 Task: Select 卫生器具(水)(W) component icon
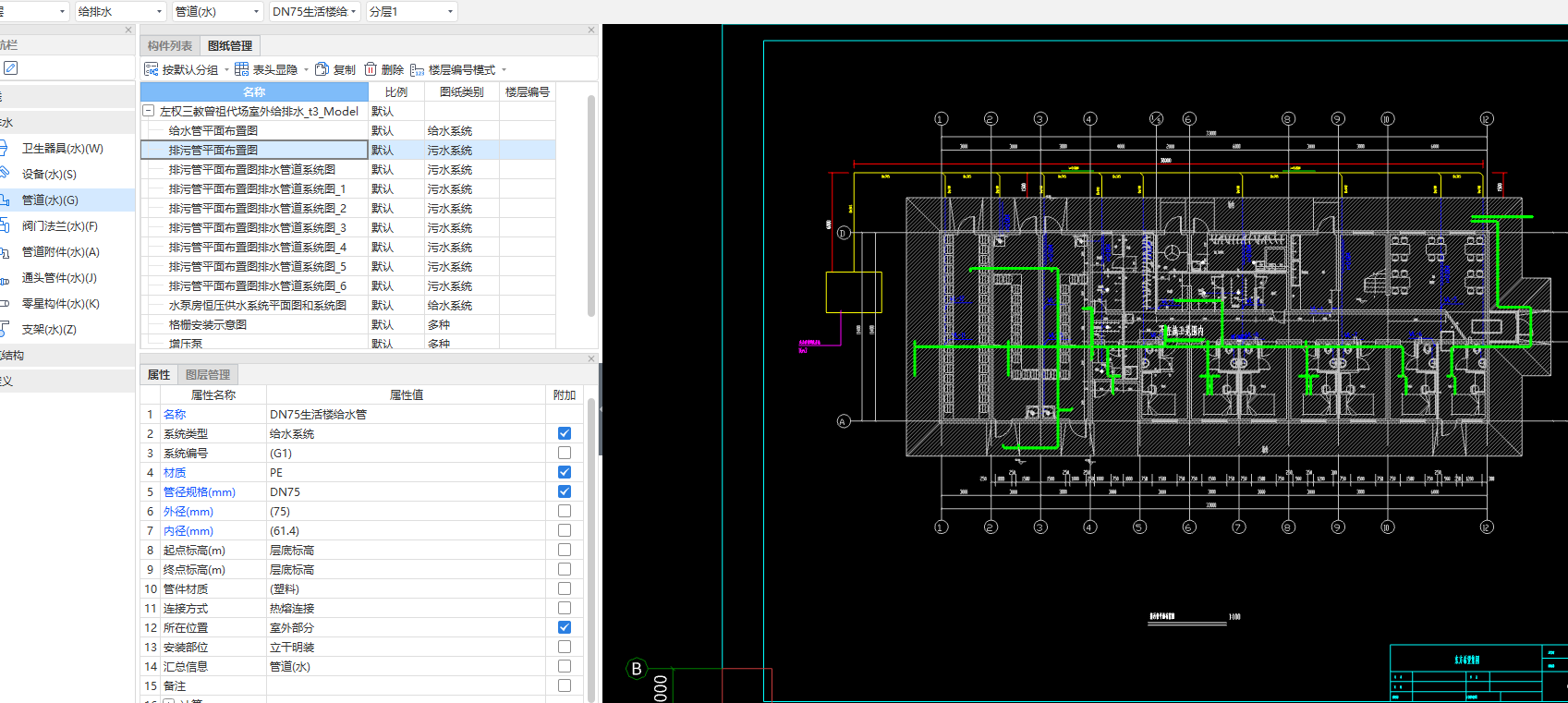pos(5,148)
